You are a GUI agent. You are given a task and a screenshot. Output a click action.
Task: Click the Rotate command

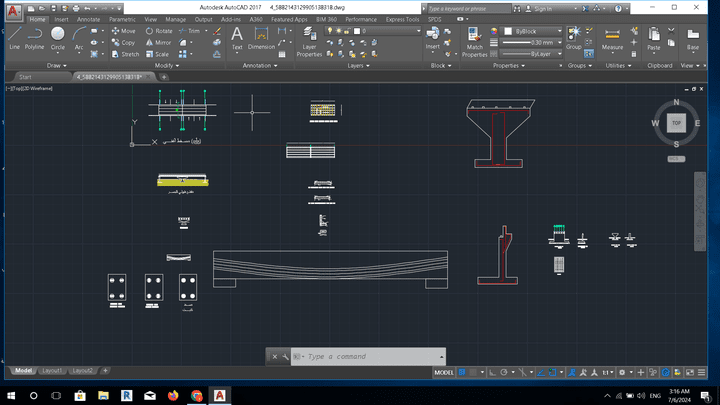159,31
